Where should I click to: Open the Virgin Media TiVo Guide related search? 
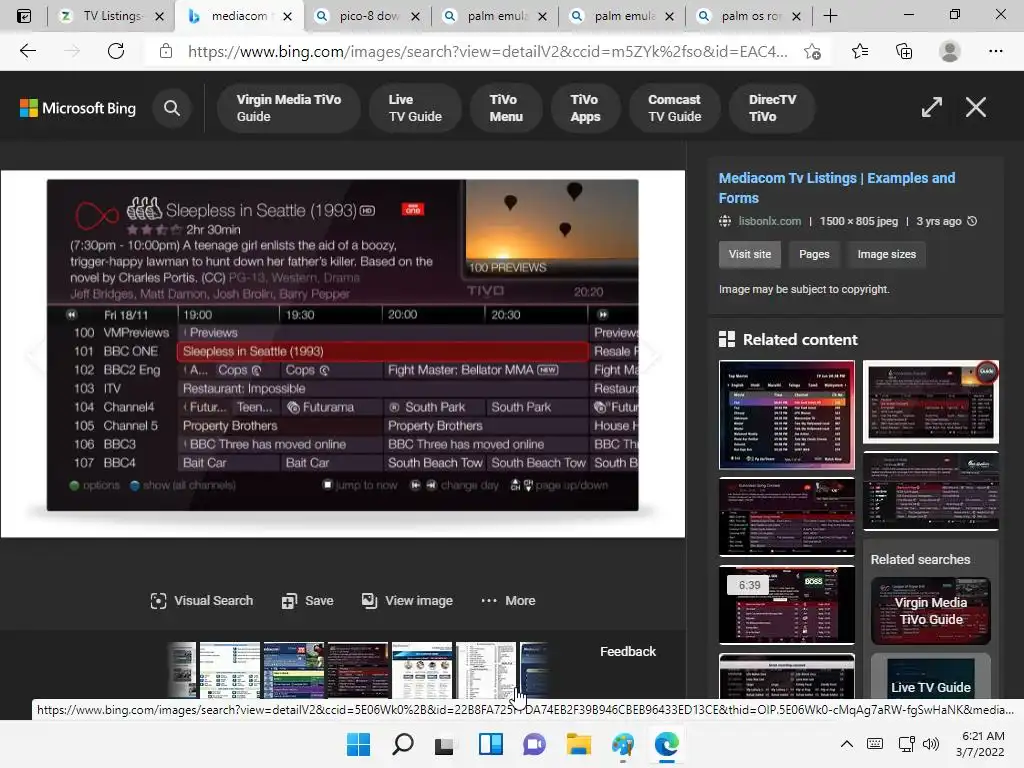[931, 611]
